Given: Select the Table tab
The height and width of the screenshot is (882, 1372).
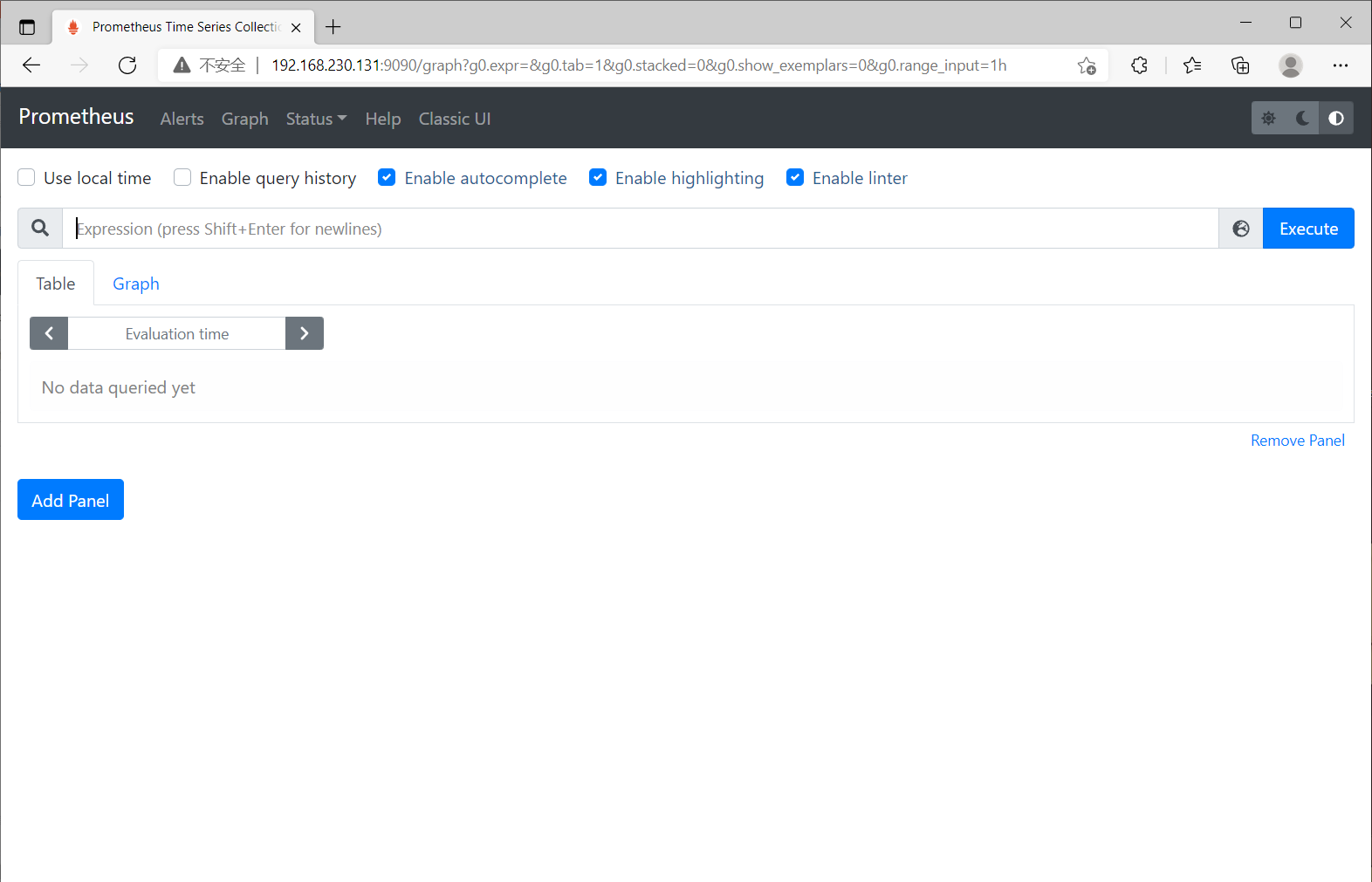Looking at the screenshot, I should (56, 284).
